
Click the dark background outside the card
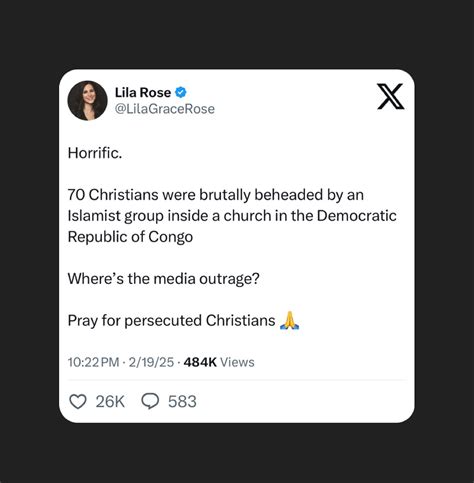click(237, 33)
